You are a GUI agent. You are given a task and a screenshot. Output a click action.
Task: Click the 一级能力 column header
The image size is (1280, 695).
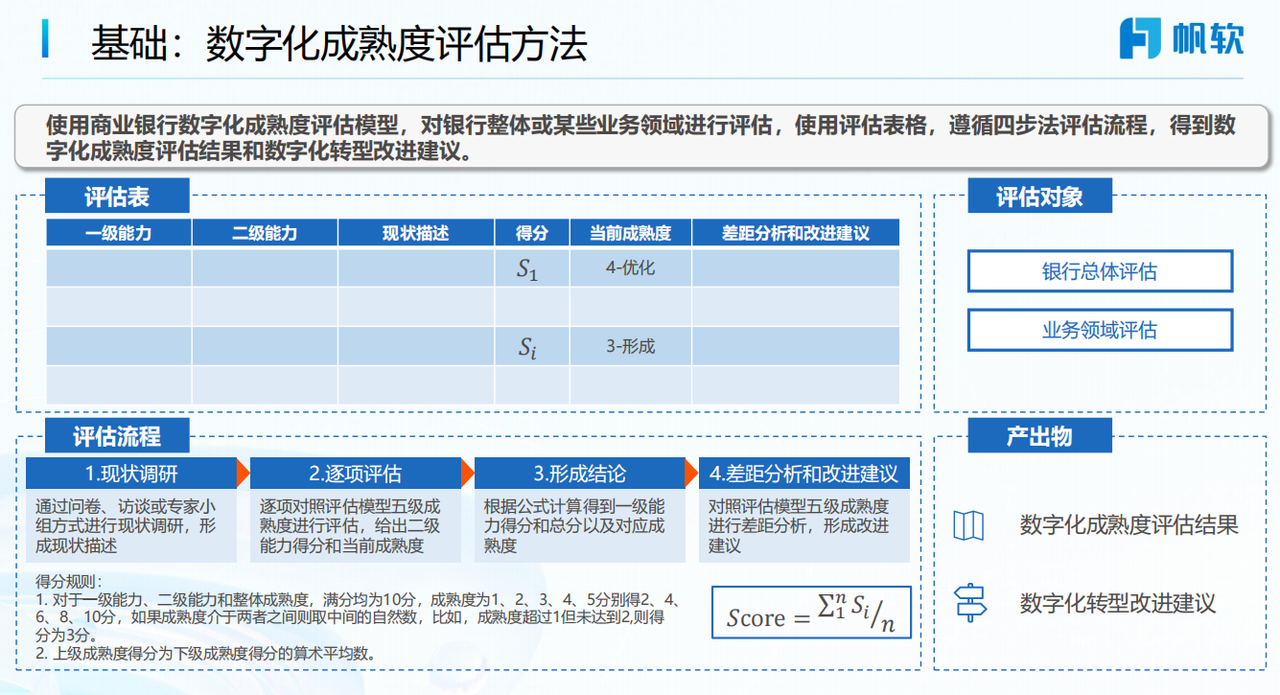(x=119, y=233)
